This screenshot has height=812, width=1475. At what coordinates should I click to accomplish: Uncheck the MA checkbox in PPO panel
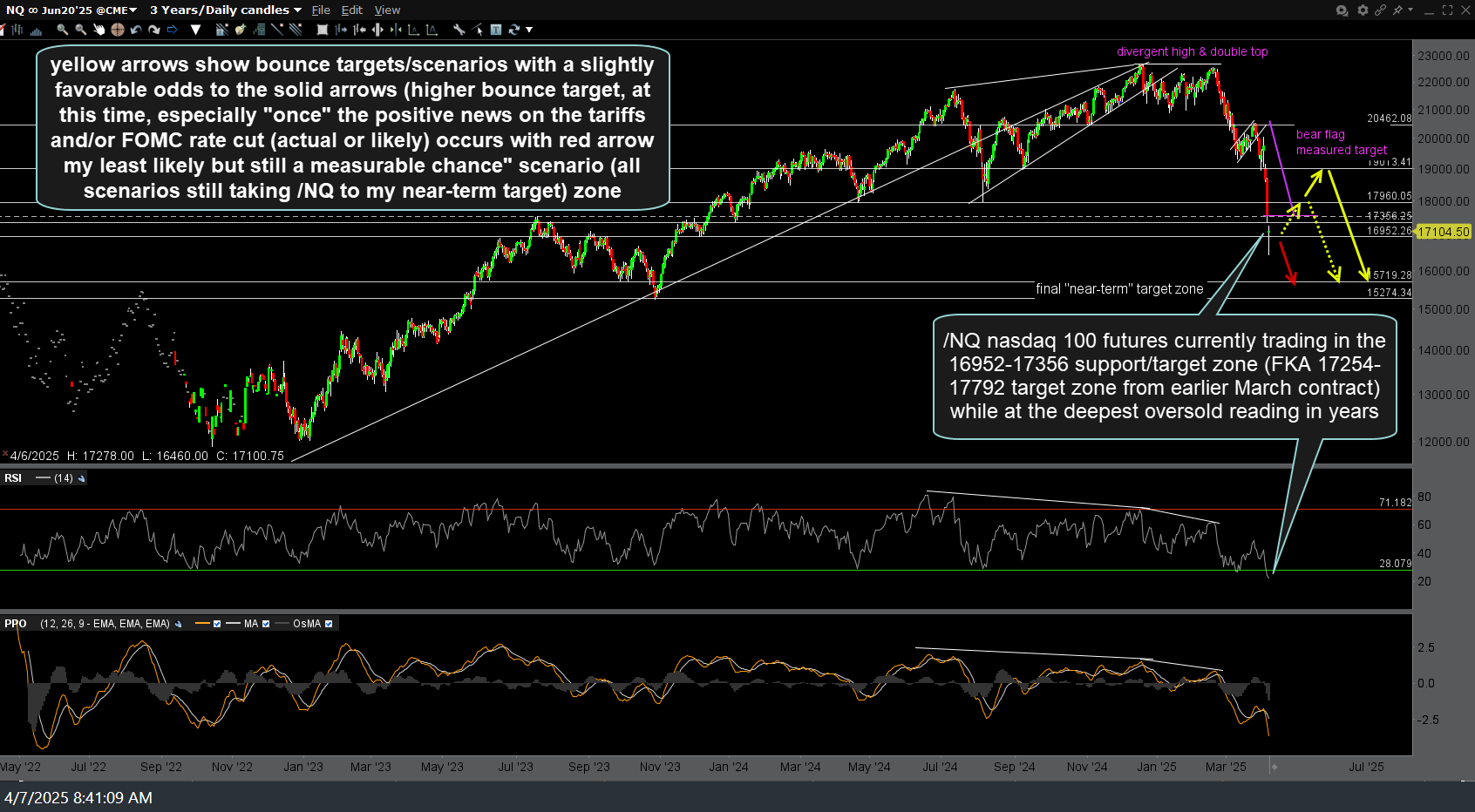[266, 623]
